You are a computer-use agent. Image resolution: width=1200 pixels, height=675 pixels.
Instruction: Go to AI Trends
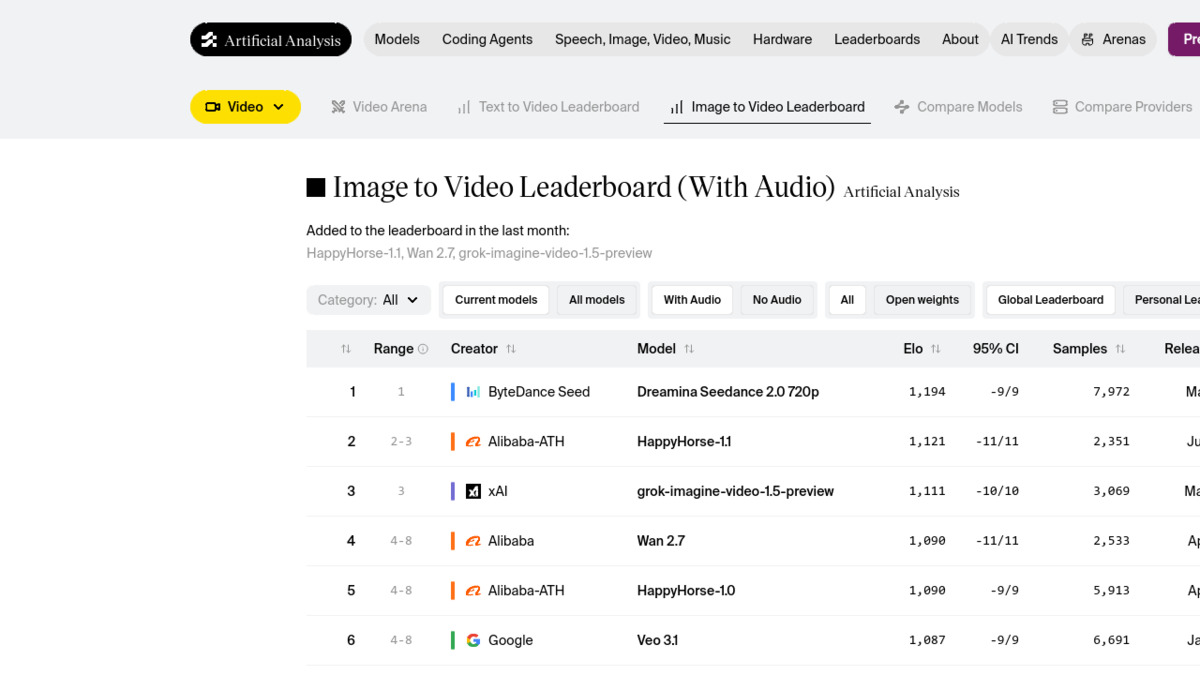(x=1029, y=40)
